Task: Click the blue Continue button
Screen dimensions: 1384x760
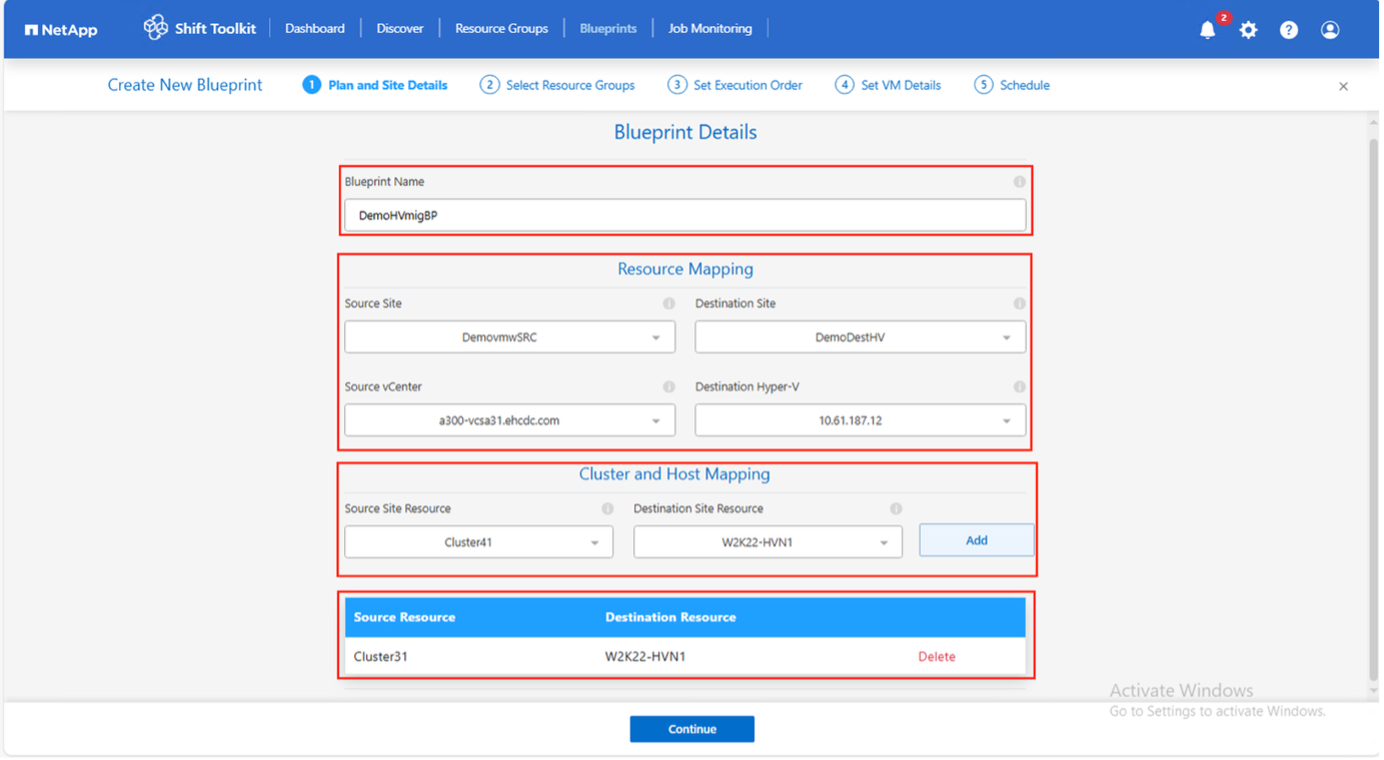Action: 692,729
